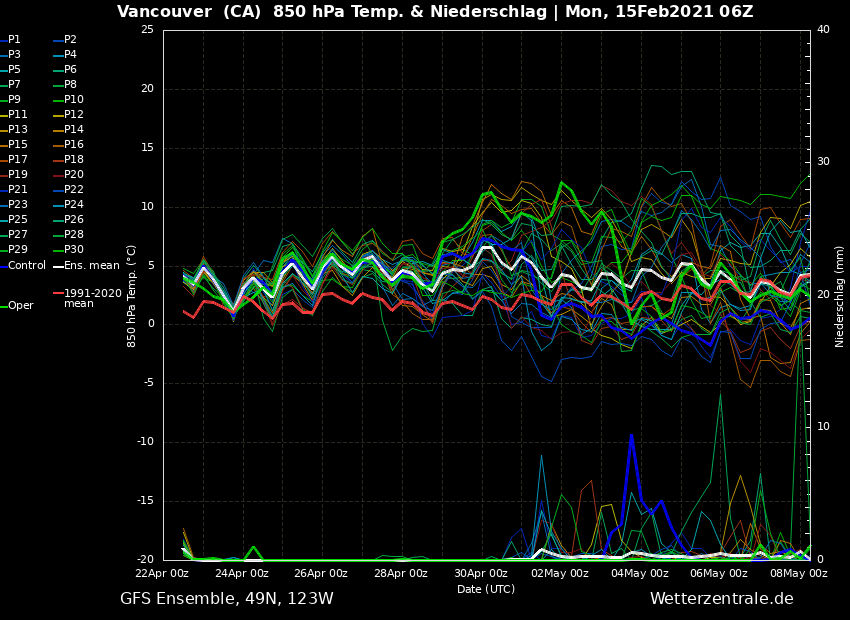Select the Ens. mean legend label

point(91,265)
